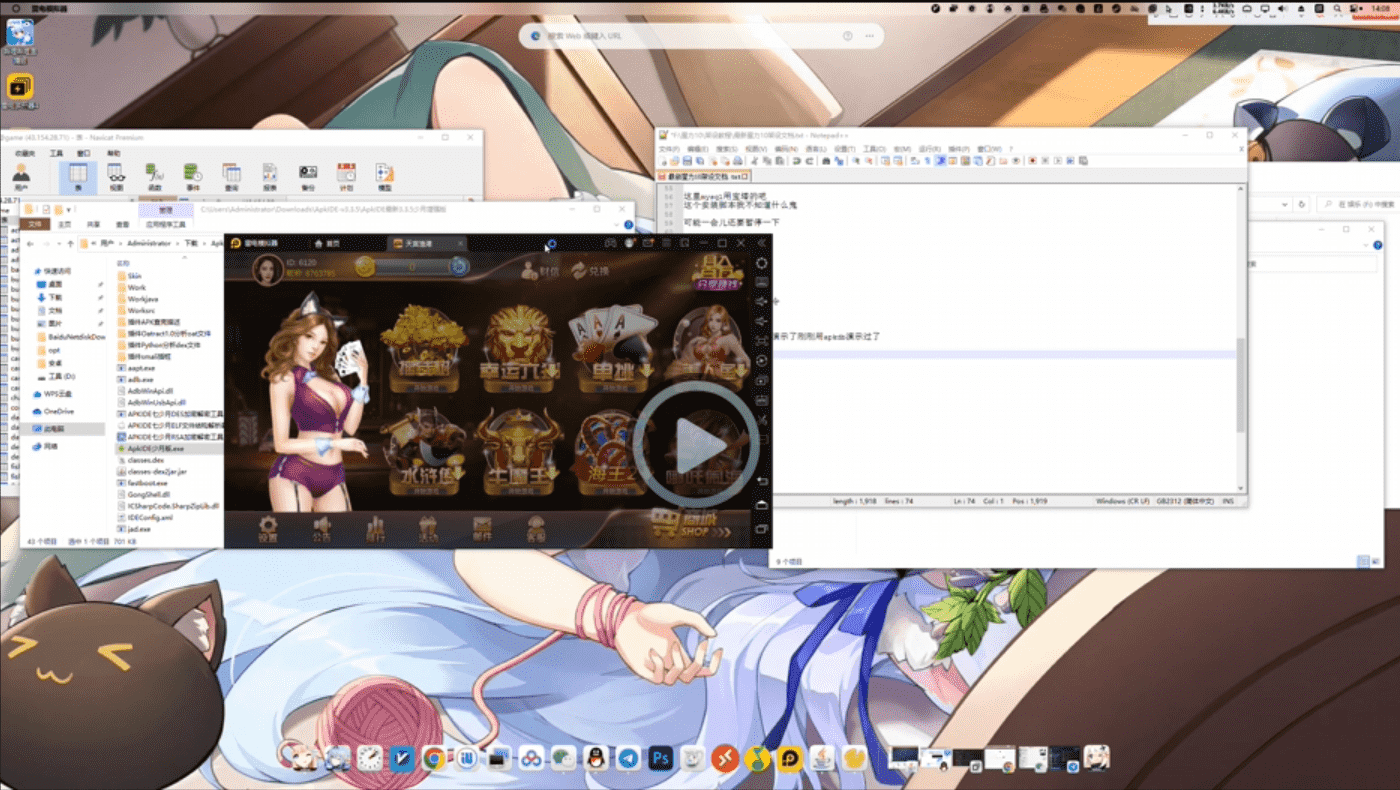
Task: Open Chrome from the dock
Action: coord(433,758)
